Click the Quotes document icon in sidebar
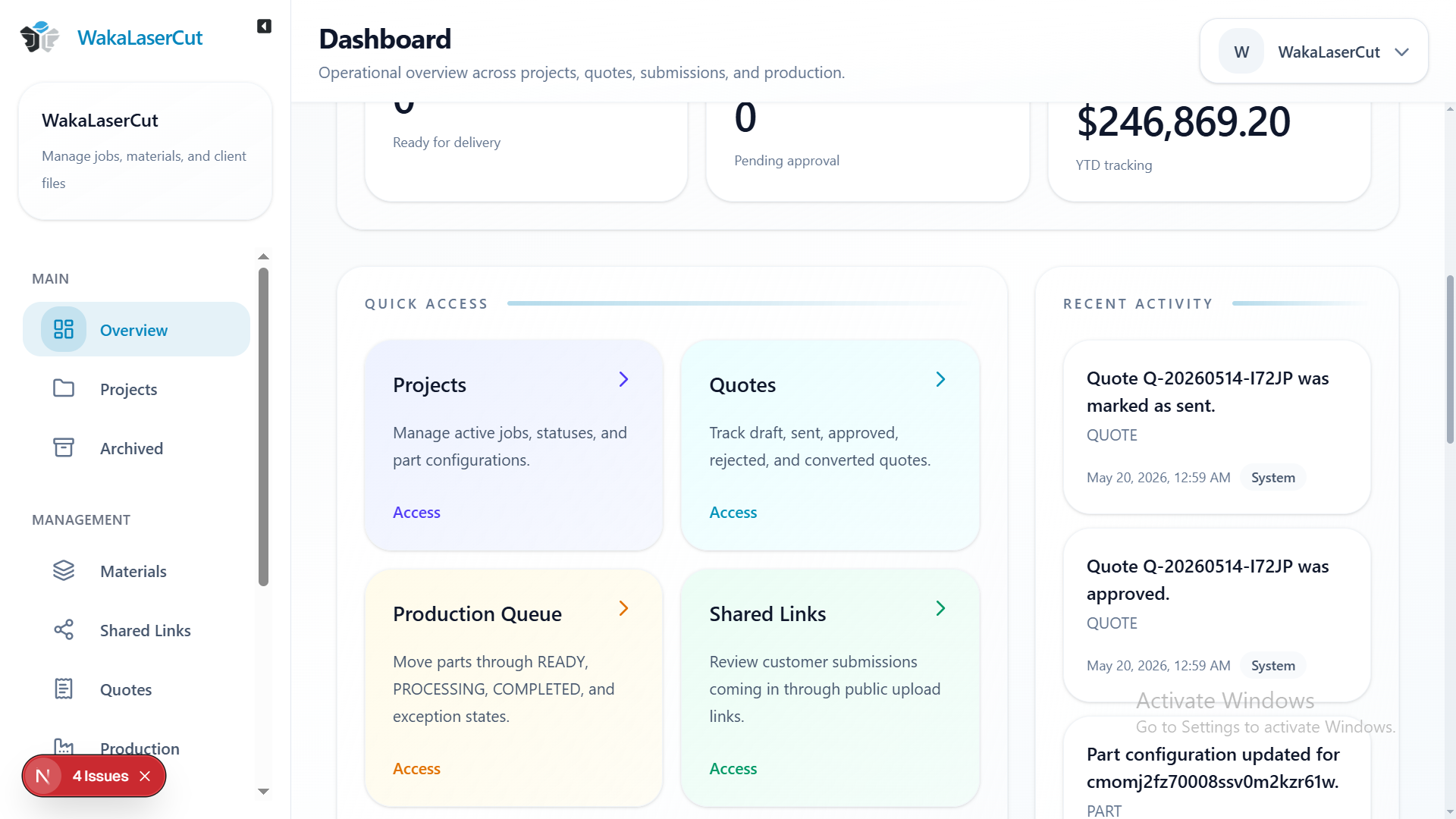1456x819 pixels. click(x=64, y=689)
